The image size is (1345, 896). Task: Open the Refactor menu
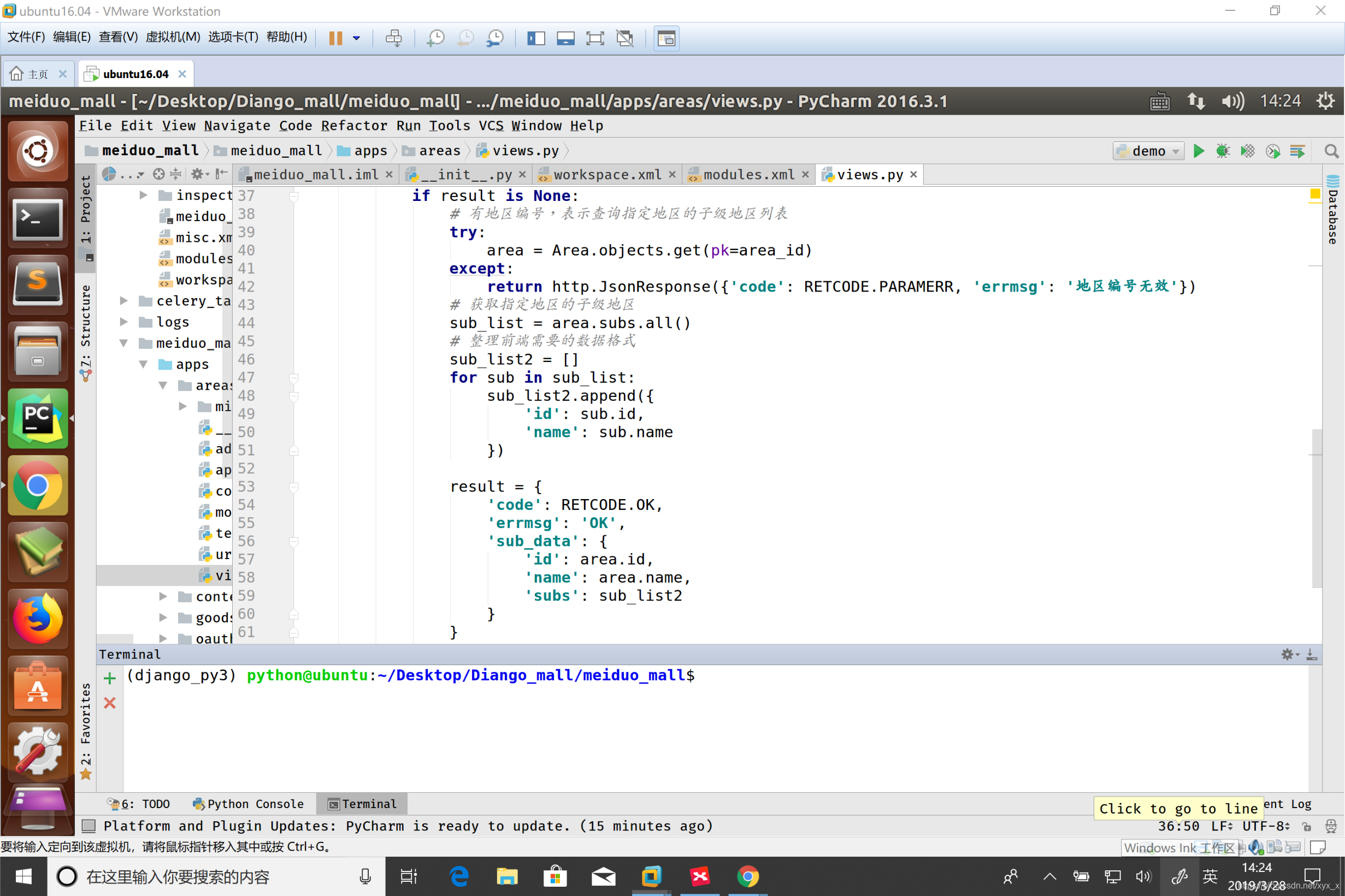point(353,125)
